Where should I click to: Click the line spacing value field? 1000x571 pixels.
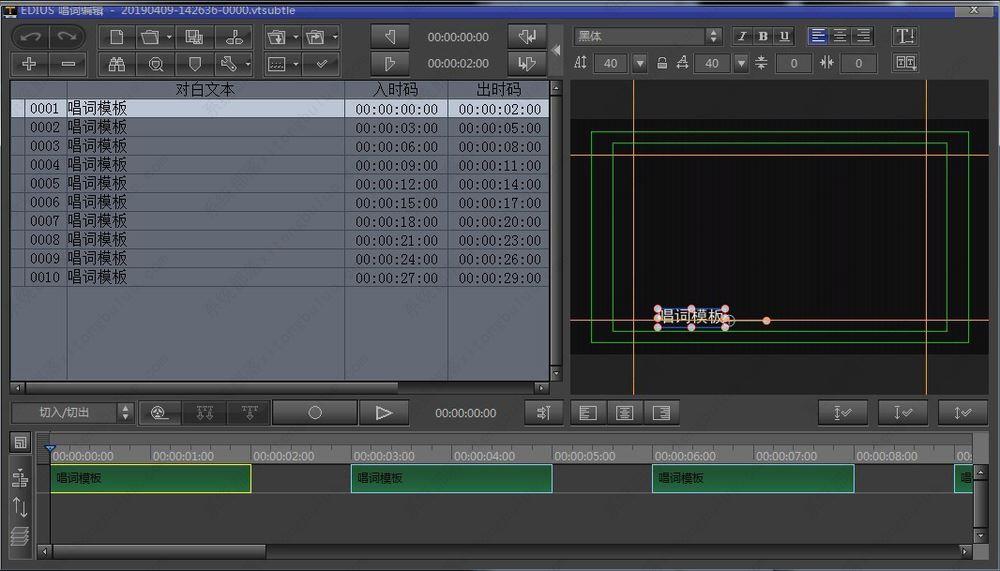(x=793, y=63)
